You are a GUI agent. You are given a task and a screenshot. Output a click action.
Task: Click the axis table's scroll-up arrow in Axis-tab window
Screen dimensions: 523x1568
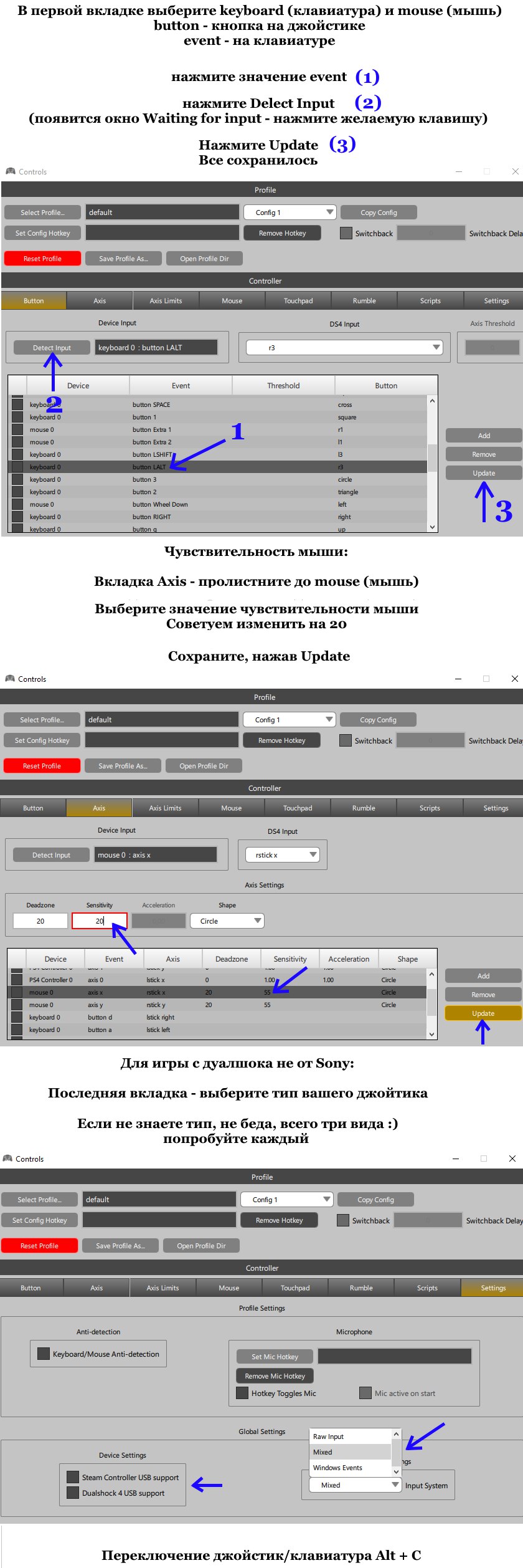431,974
